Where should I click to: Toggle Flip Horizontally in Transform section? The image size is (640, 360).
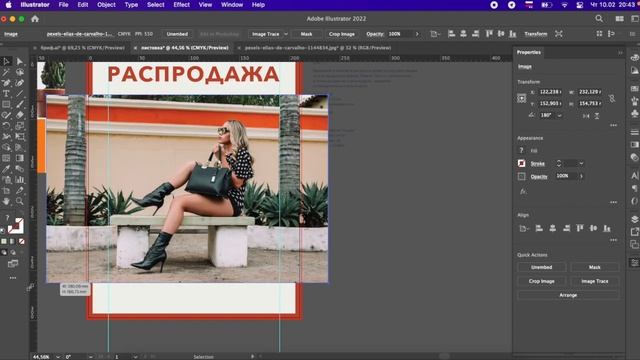point(586,116)
